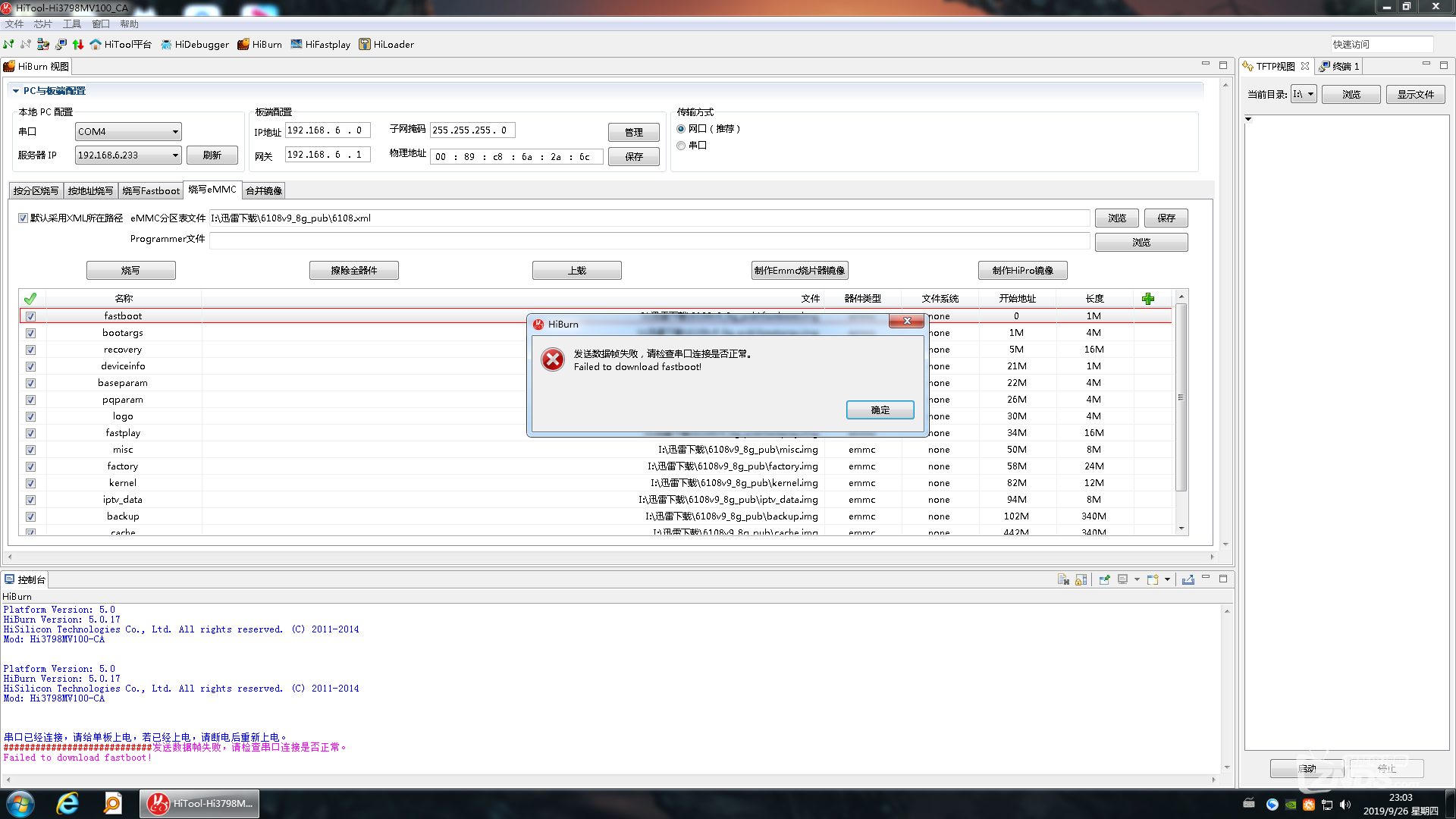Uncheck the backup partition checkbox
This screenshot has width=1456, height=819.
click(x=30, y=516)
